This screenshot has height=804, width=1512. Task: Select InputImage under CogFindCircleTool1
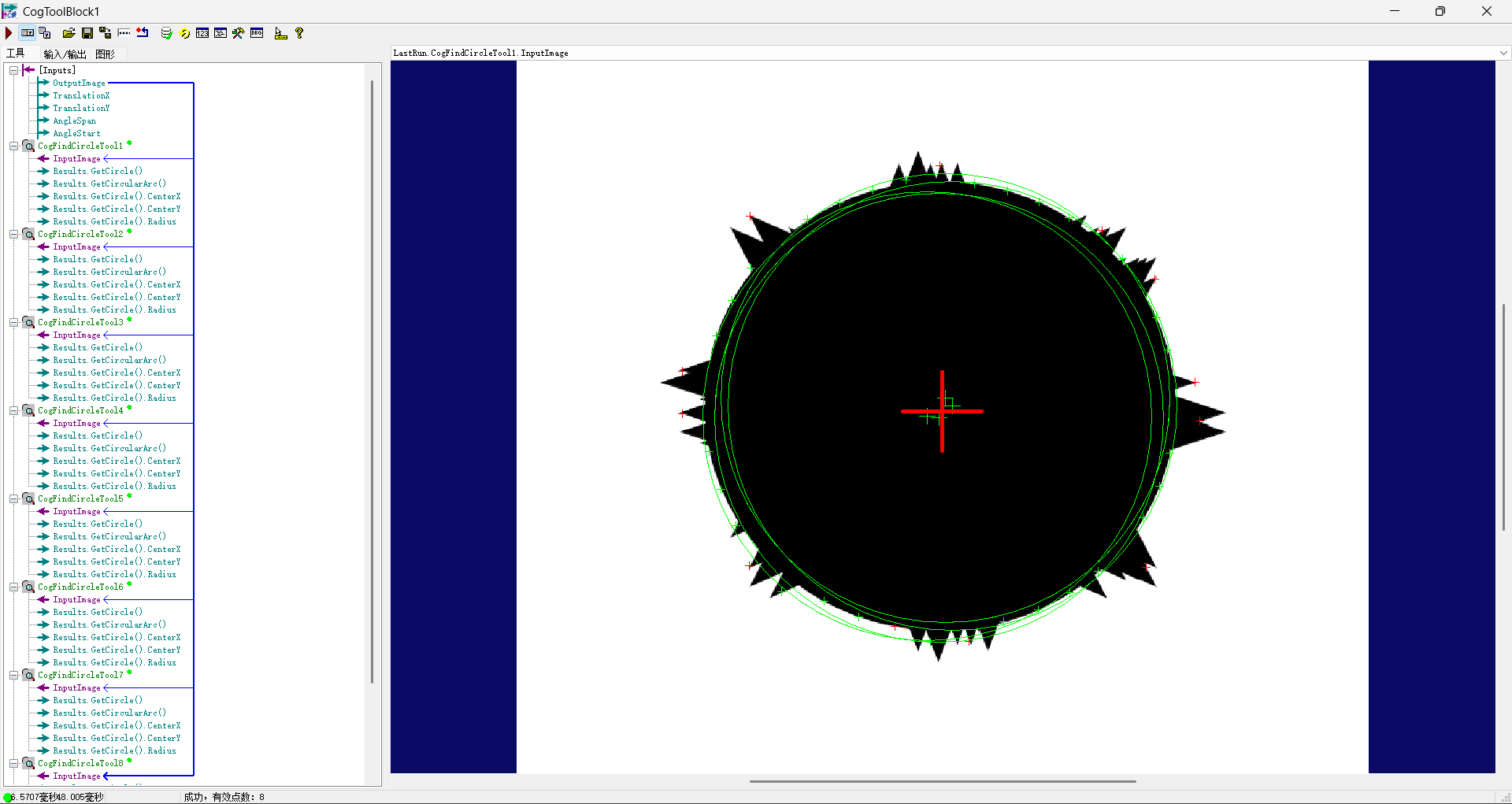pyautogui.click(x=76, y=158)
